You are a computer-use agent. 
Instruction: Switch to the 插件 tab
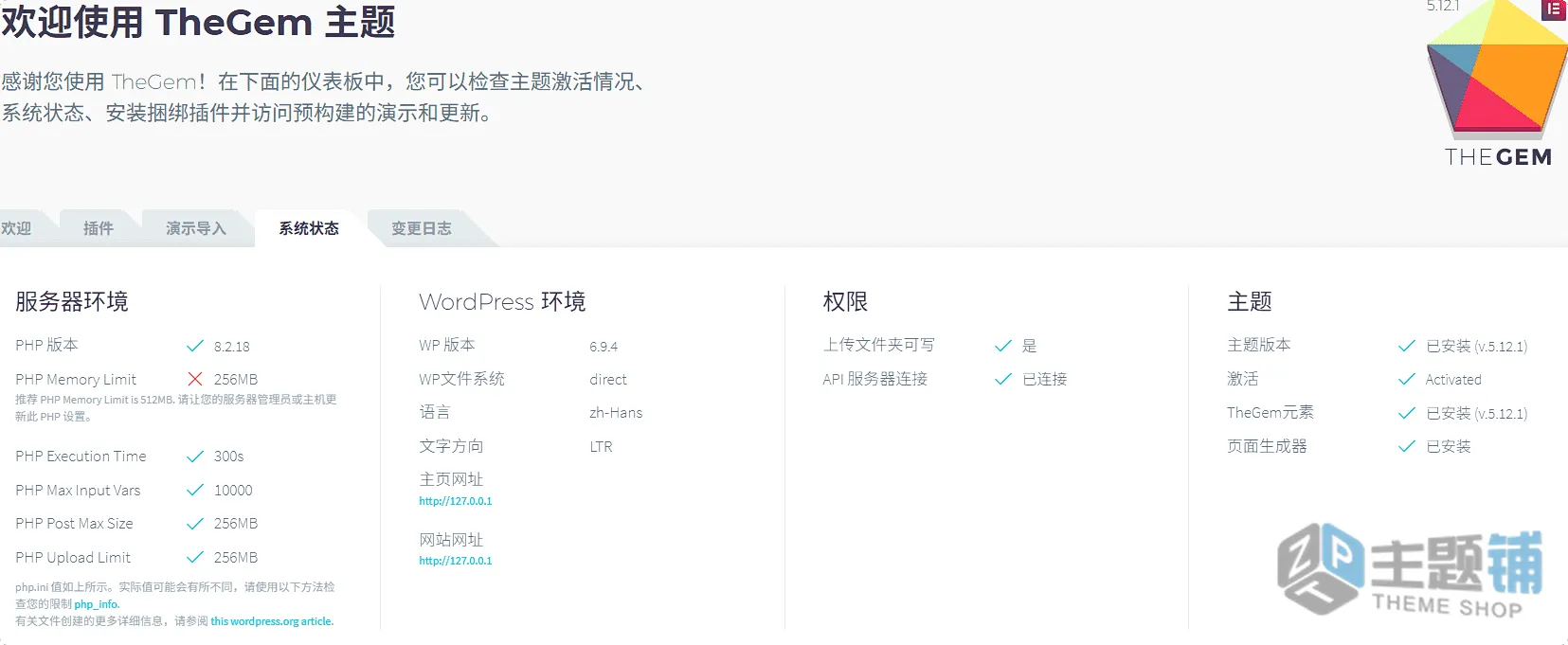pos(99,228)
